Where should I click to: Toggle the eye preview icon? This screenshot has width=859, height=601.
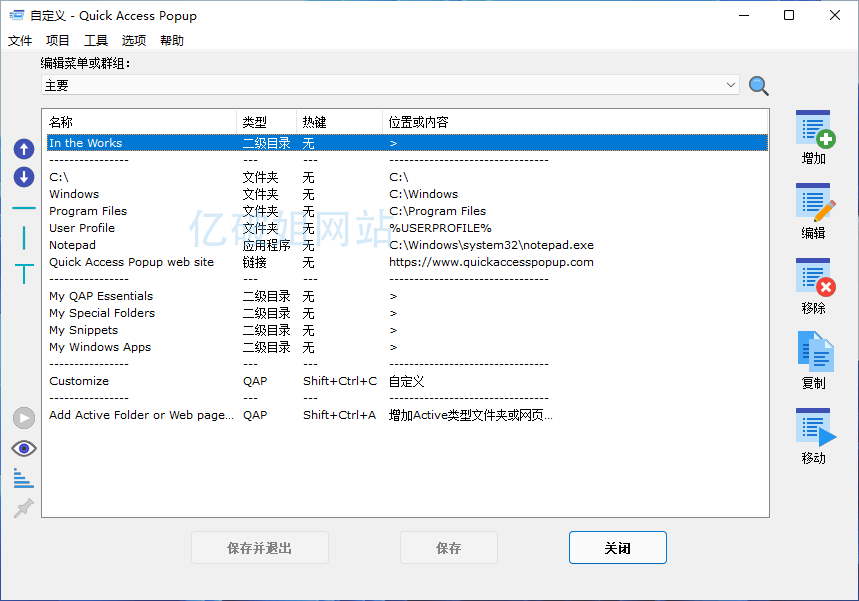point(23,448)
